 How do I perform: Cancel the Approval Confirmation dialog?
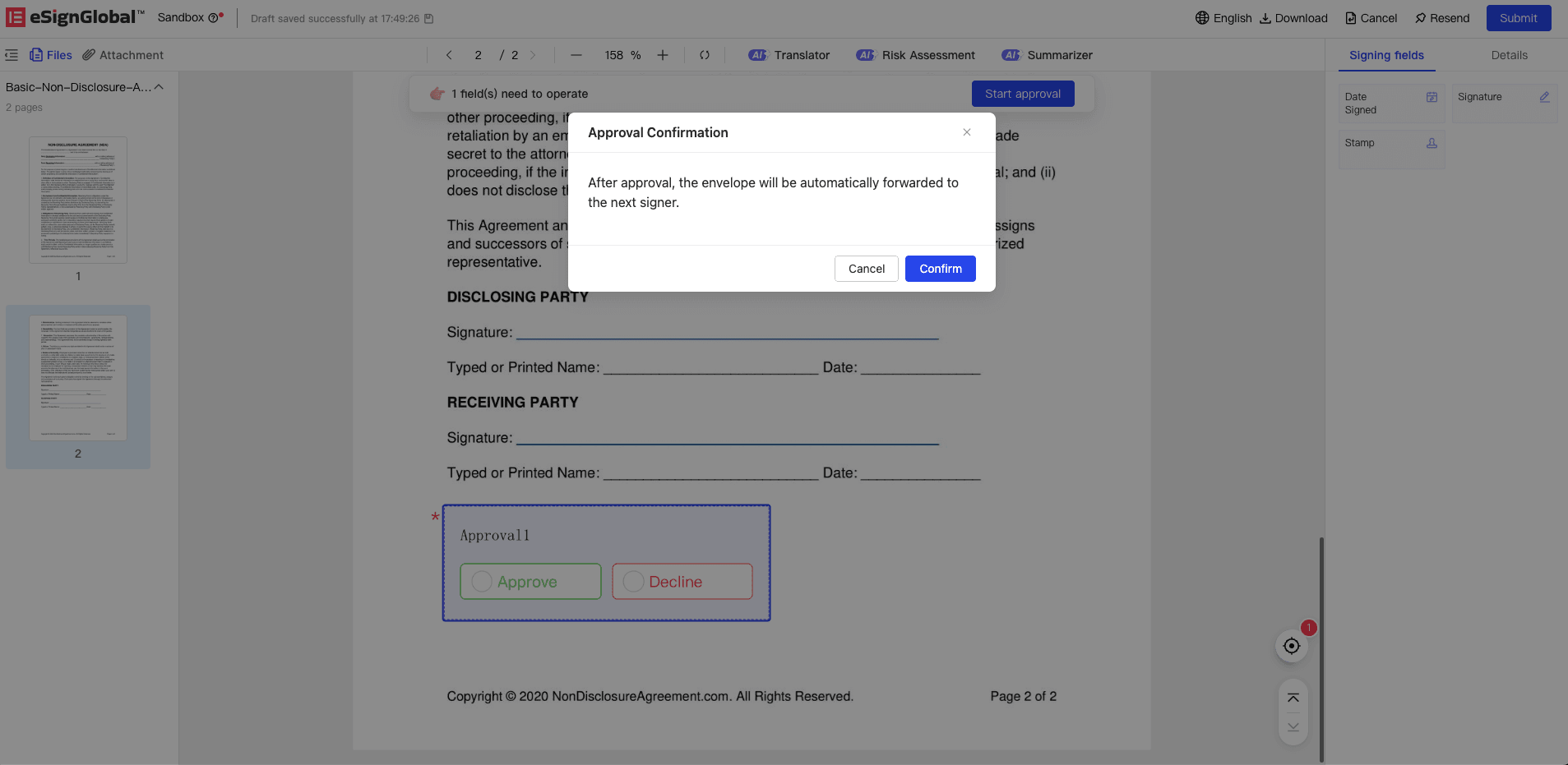pos(866,269)
